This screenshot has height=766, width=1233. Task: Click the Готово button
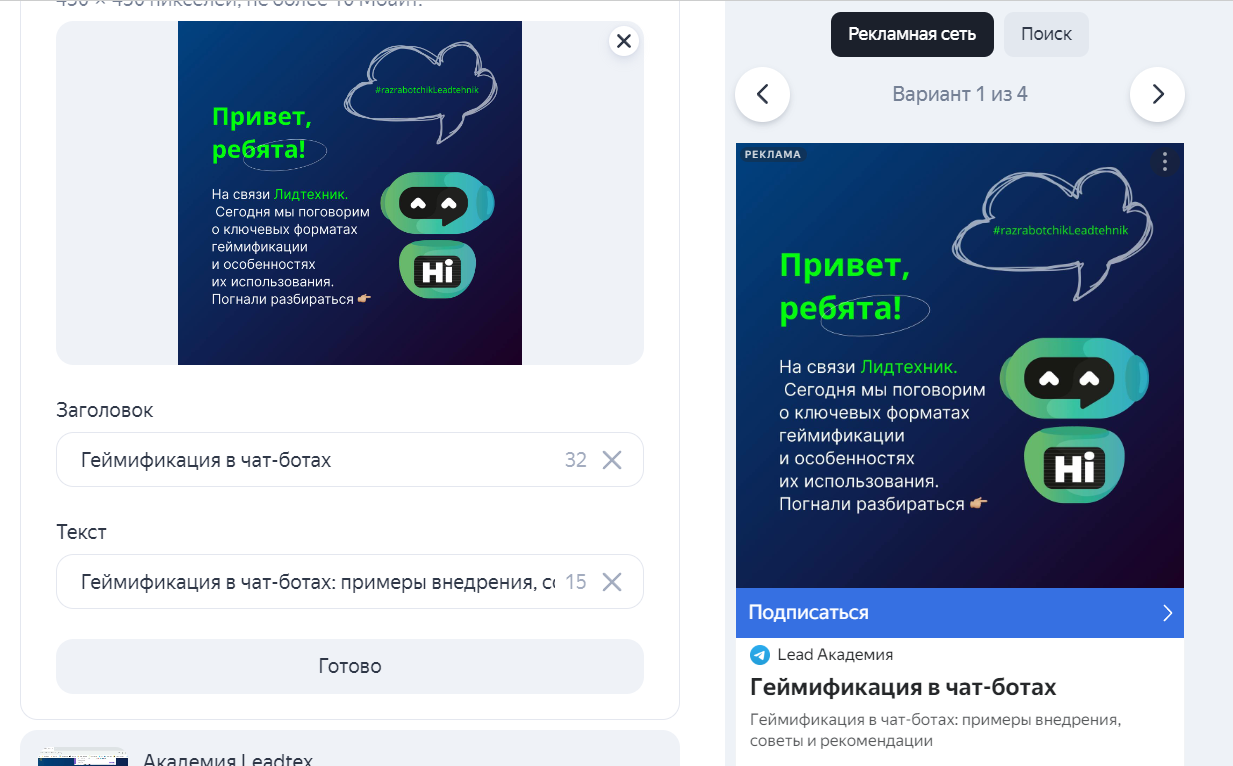350,666
